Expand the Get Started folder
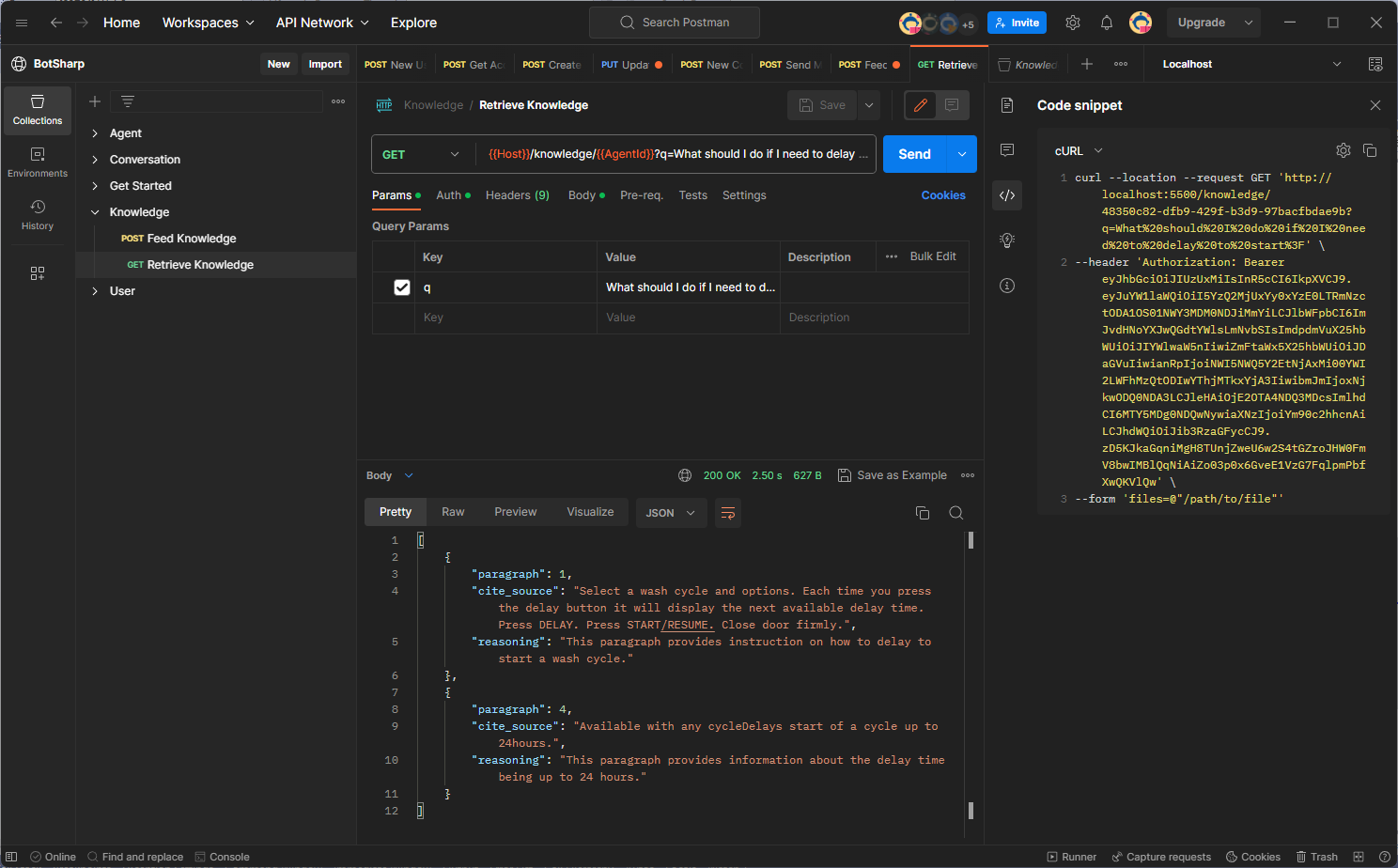Viewport: 1398px width, 868px height. [95, 186]
